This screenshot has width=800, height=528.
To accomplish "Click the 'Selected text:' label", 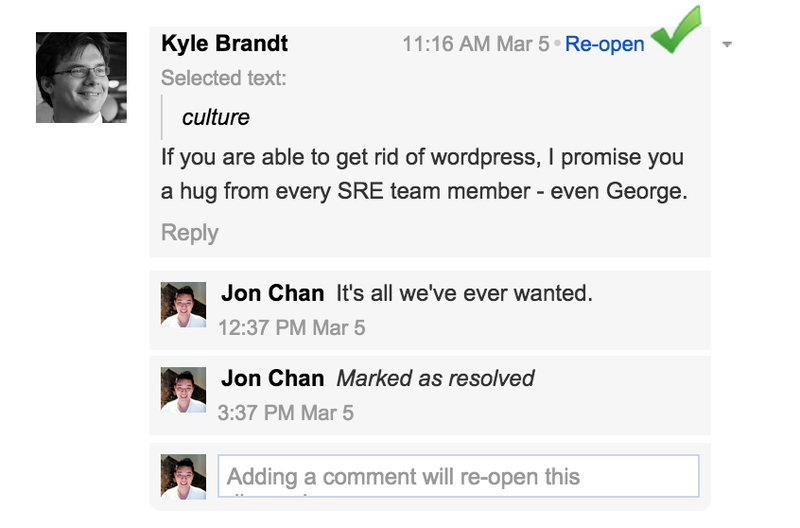I will click(x=224, y=78).
